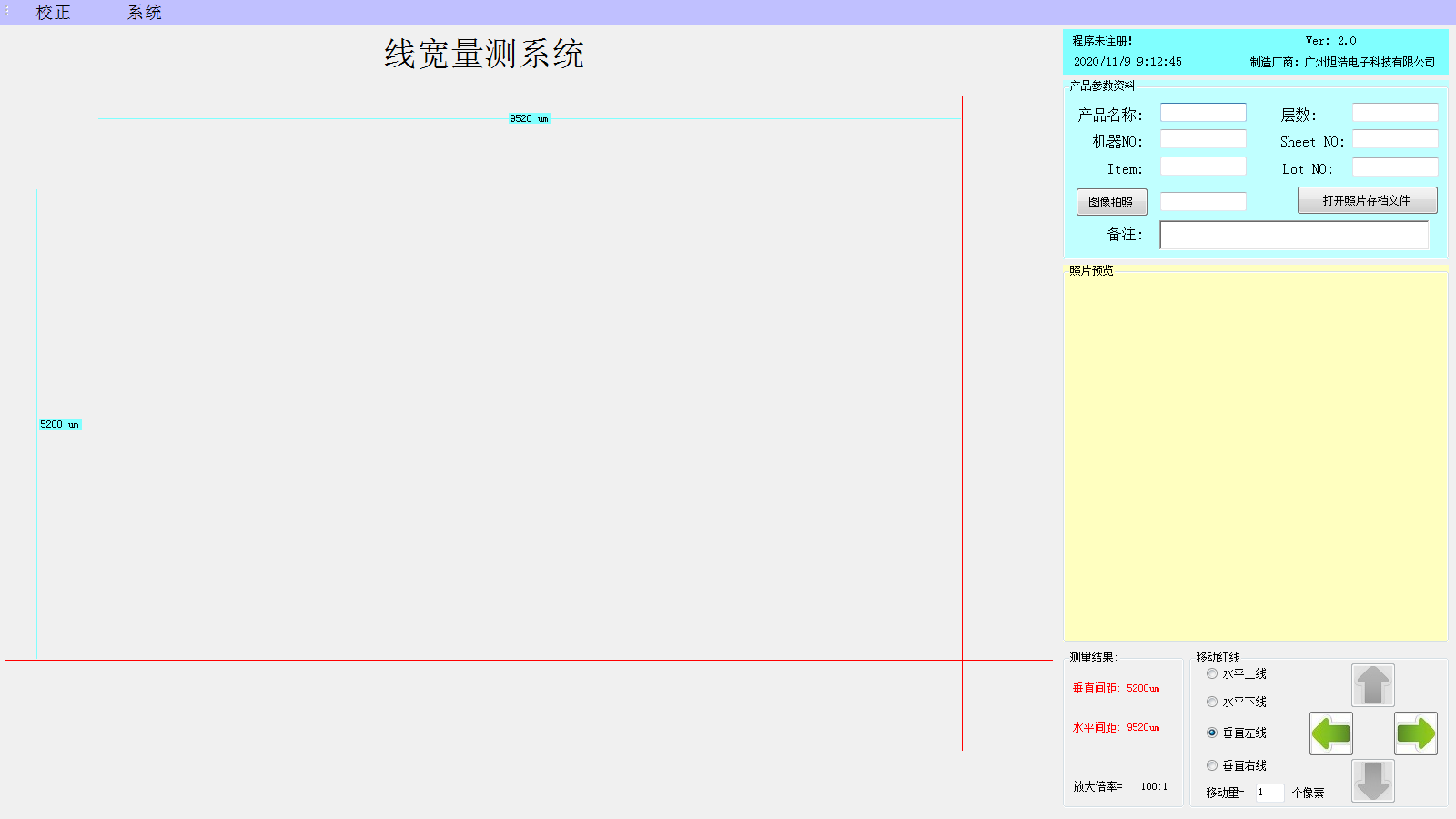This screenshot has height=819, width=1456.
Task: Click the Sheet NO input field
Action: tap(1394, 139)
